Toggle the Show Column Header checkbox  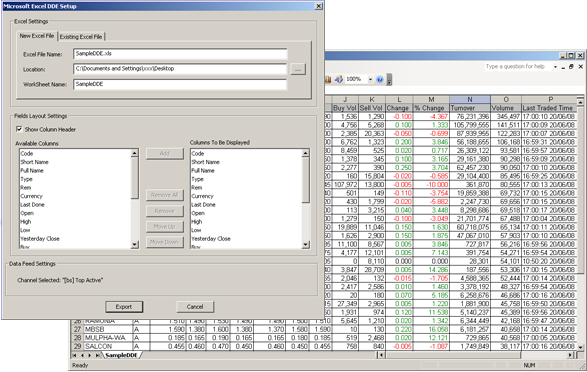pos(19,129)
